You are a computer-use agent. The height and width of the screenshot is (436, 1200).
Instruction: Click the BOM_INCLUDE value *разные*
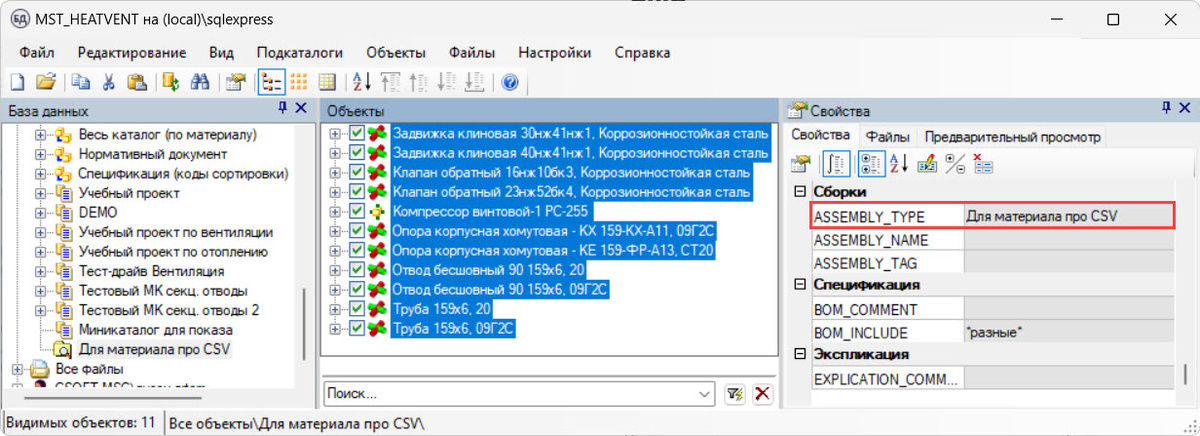pyautogui.click(x=1068, y=332)
